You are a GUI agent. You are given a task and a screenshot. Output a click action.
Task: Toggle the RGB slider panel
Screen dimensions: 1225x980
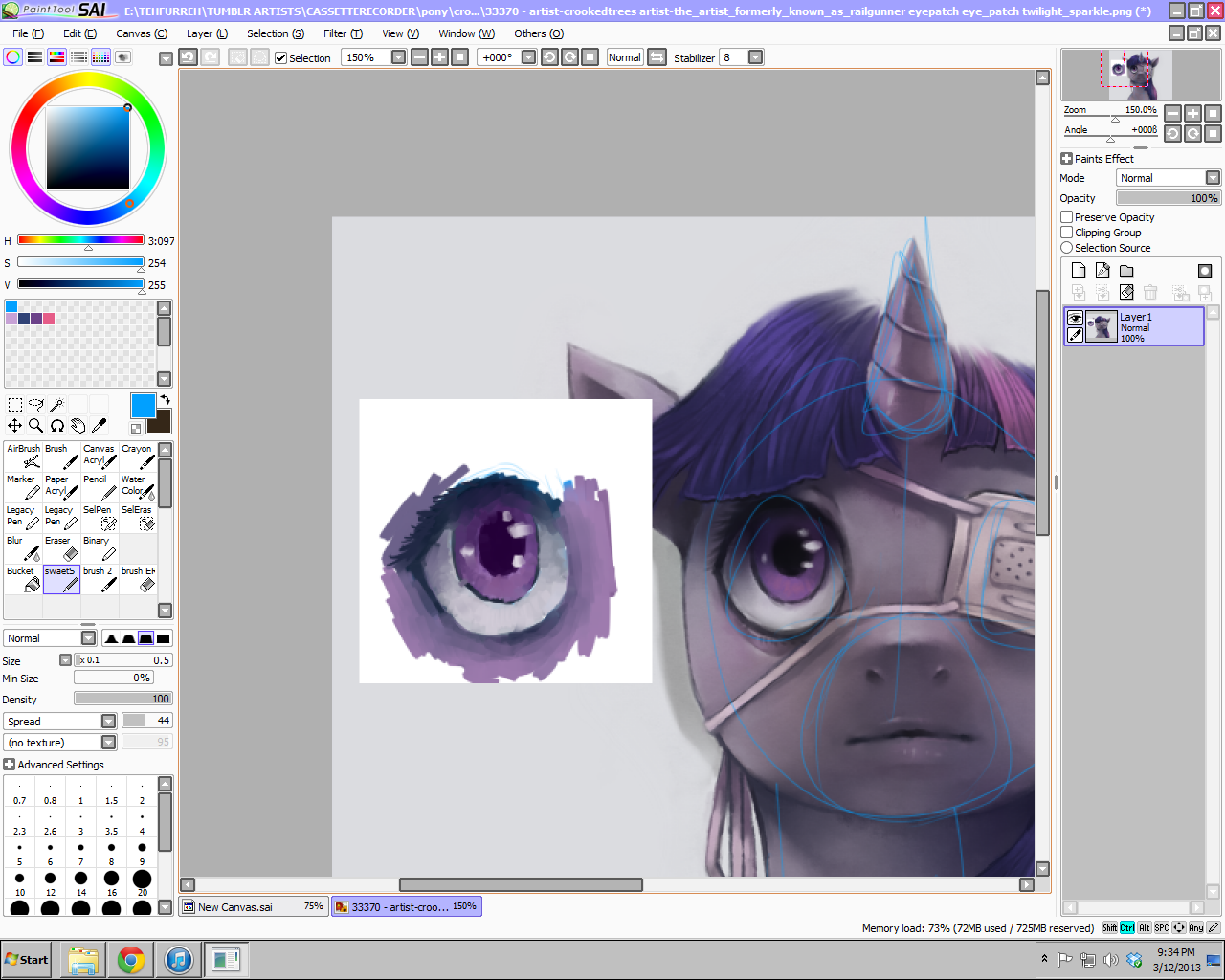point(35,57)
